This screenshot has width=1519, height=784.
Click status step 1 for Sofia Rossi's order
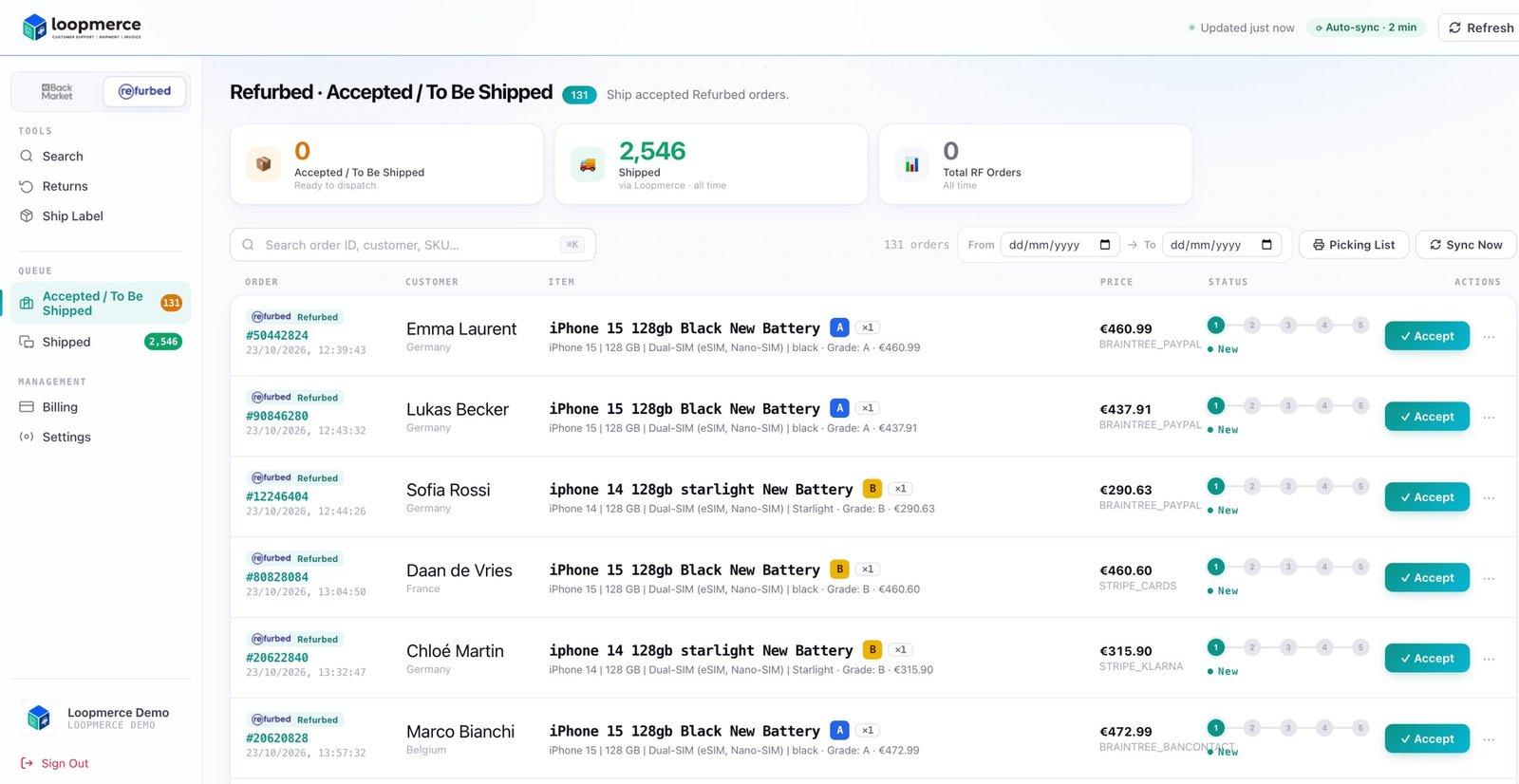click(x=1216, y=486)
